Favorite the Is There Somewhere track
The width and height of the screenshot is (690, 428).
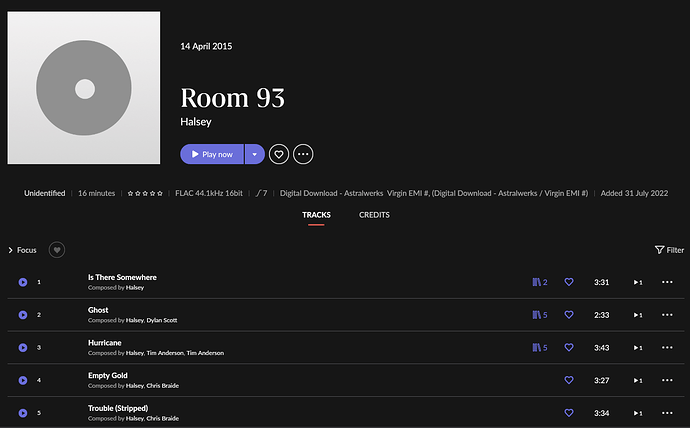click(569, 282)
